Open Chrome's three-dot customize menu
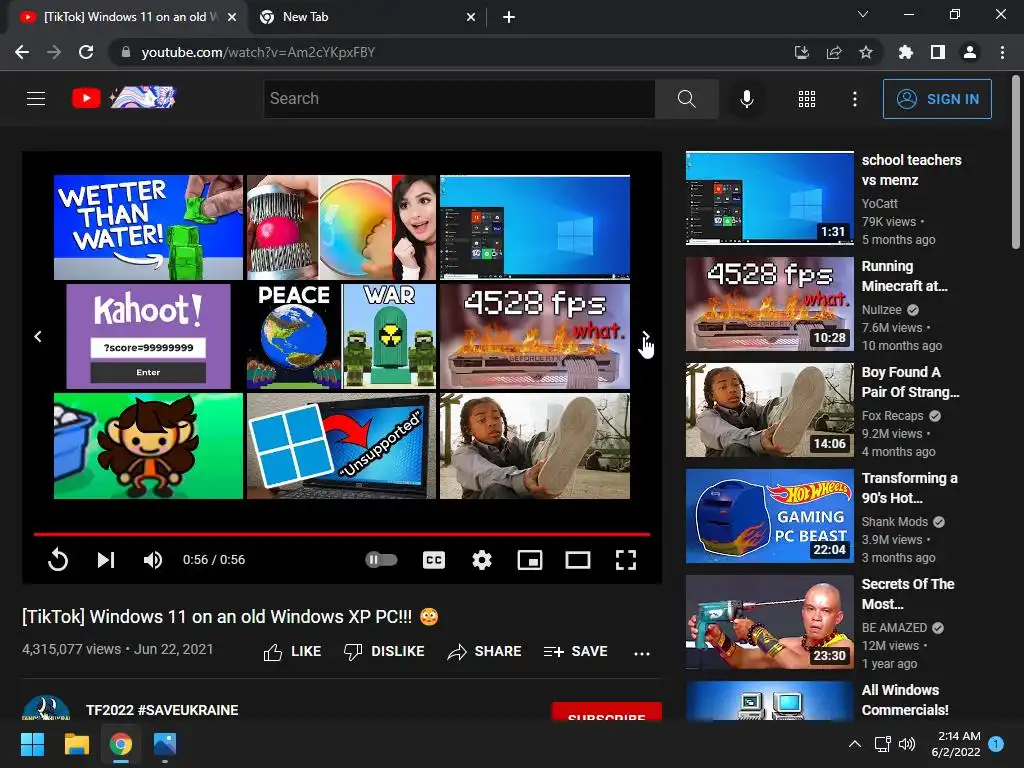This screenshot has height=768, width=1024. [x=1002, y=52]
